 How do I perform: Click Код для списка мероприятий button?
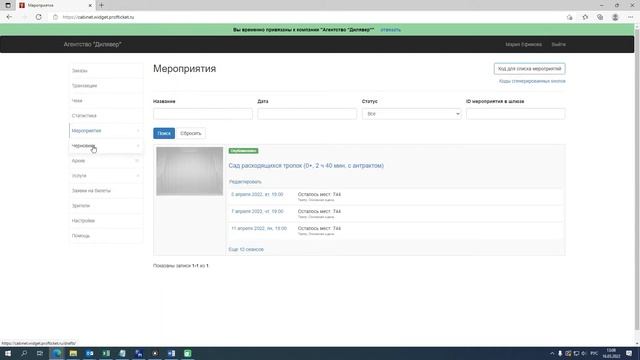tap(529, 69)
